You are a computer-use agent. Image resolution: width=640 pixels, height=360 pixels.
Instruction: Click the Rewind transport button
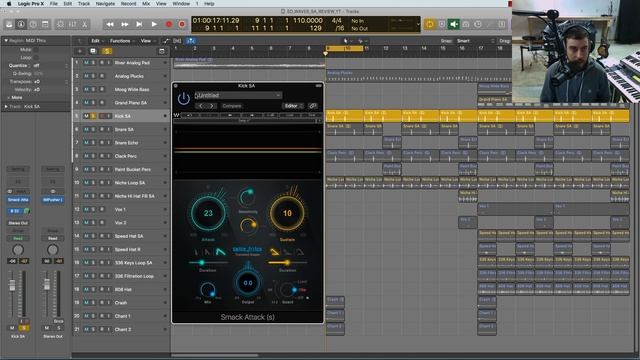(110, 24)
